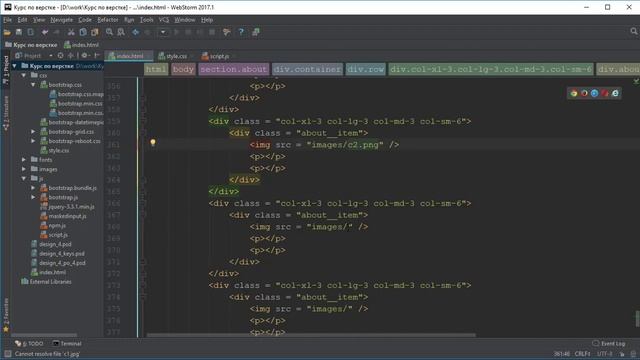This screenshot has width=640, height=360.
Task: Click the navigation bar index.html crumb
Action: pyautogui.click(x=81, y=45)
